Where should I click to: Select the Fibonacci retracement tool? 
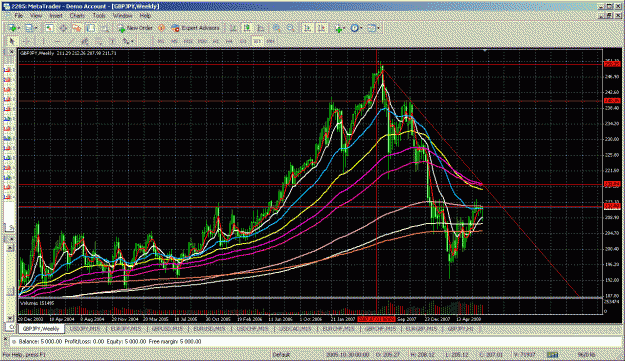point(98,41)
